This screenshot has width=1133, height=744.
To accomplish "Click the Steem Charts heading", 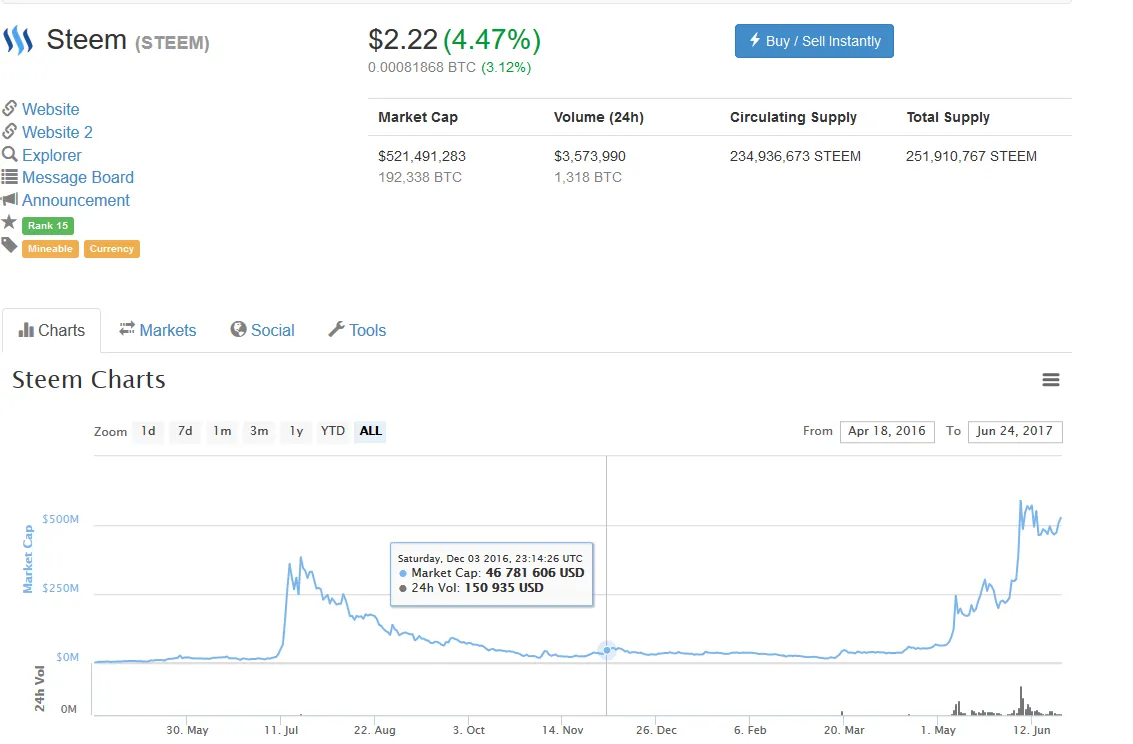I will click(x=89, y=380).
